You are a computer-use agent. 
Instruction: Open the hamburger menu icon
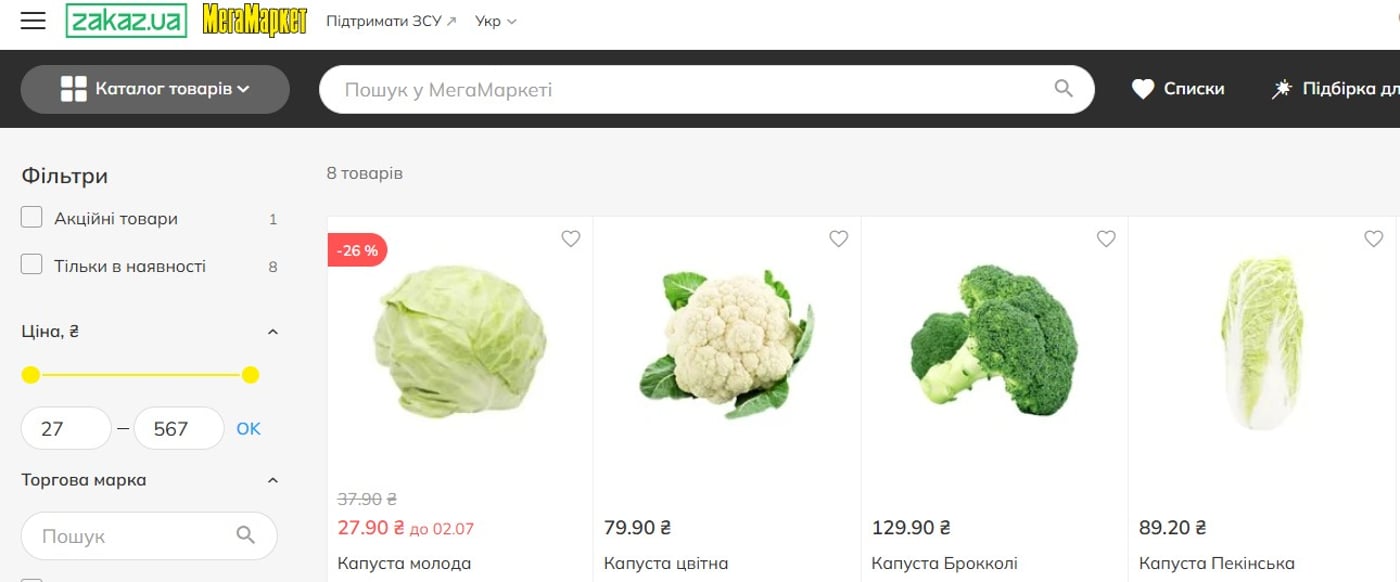[33, 21]
